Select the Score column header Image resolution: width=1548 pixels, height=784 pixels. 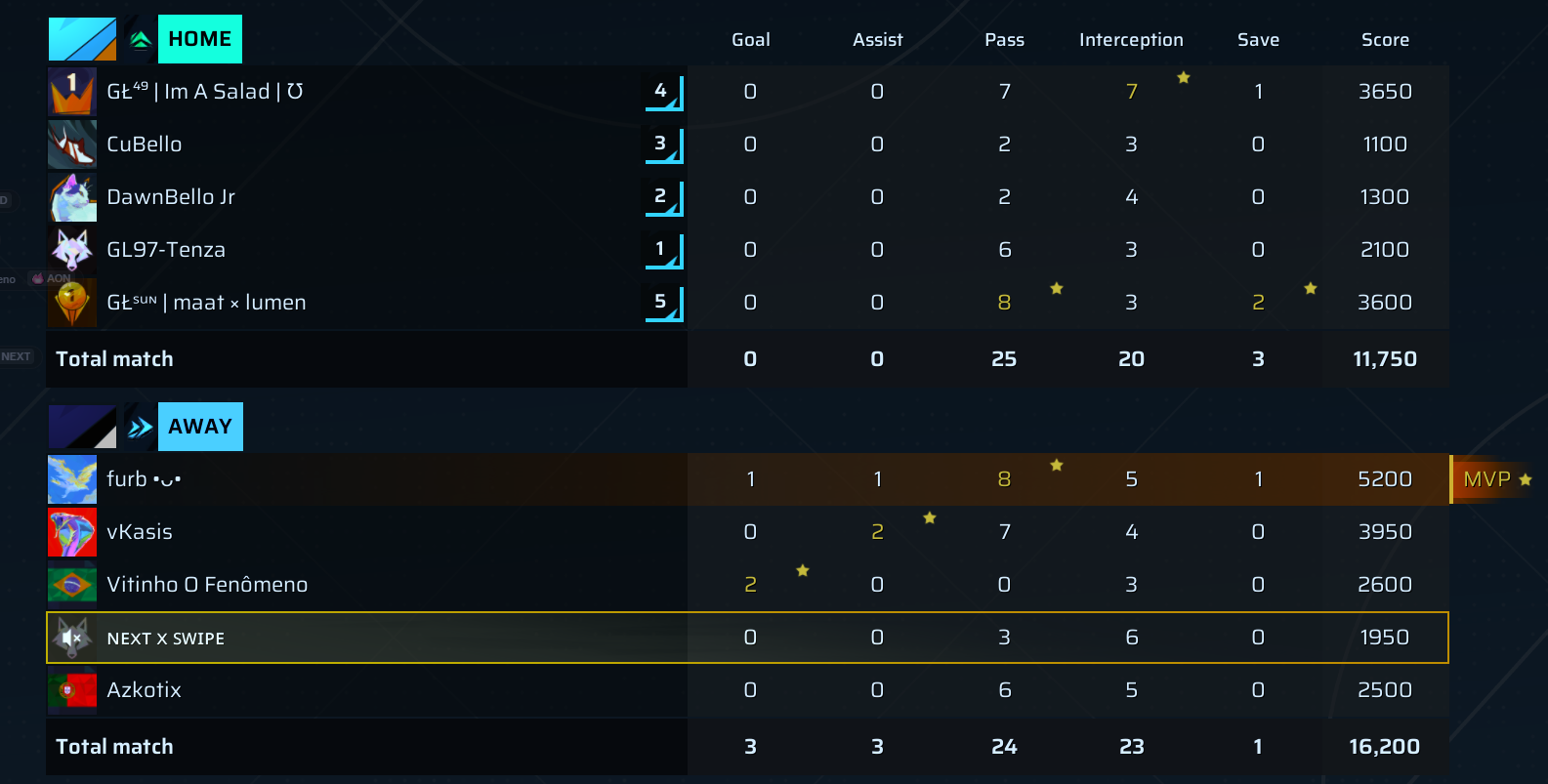pos(1385,40)
